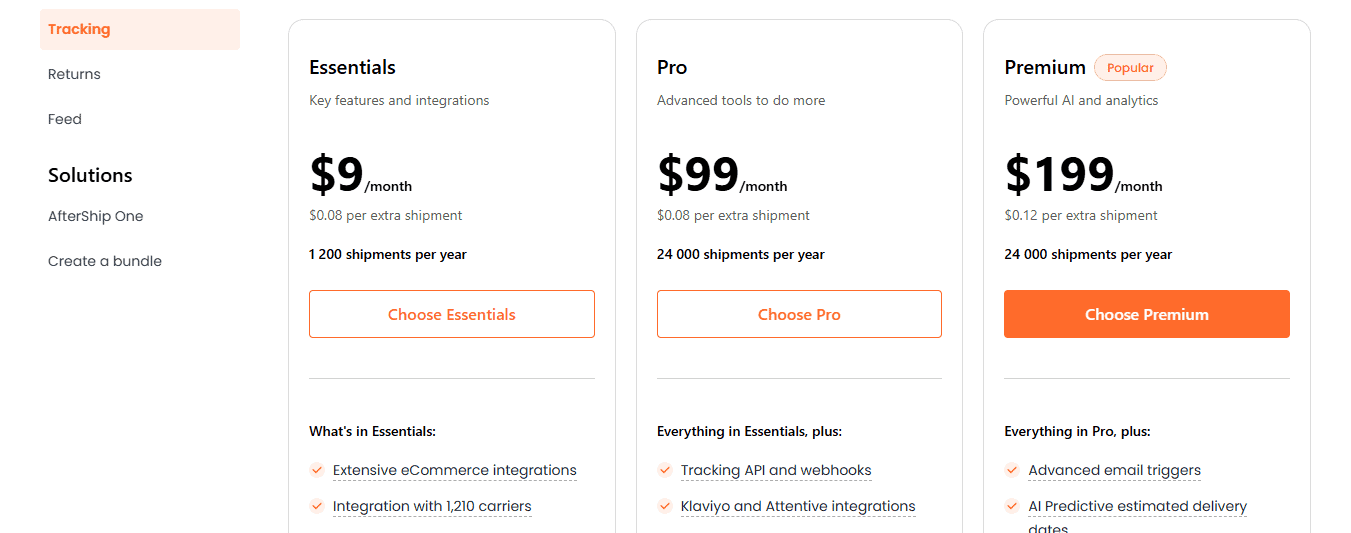Click the Choose Pro button
Viewport: 1351px width, 533px height.
tap(799, 314)
